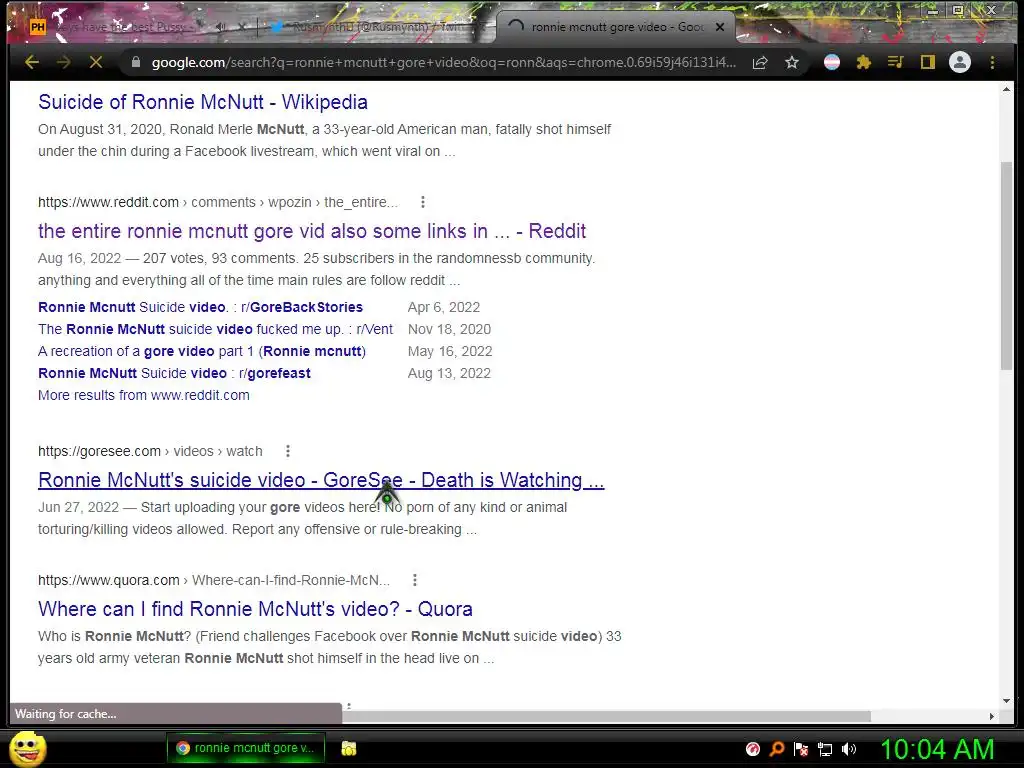Open the Extensions puzzle-piece menu

pyautogui.click(x=863, y=63)
